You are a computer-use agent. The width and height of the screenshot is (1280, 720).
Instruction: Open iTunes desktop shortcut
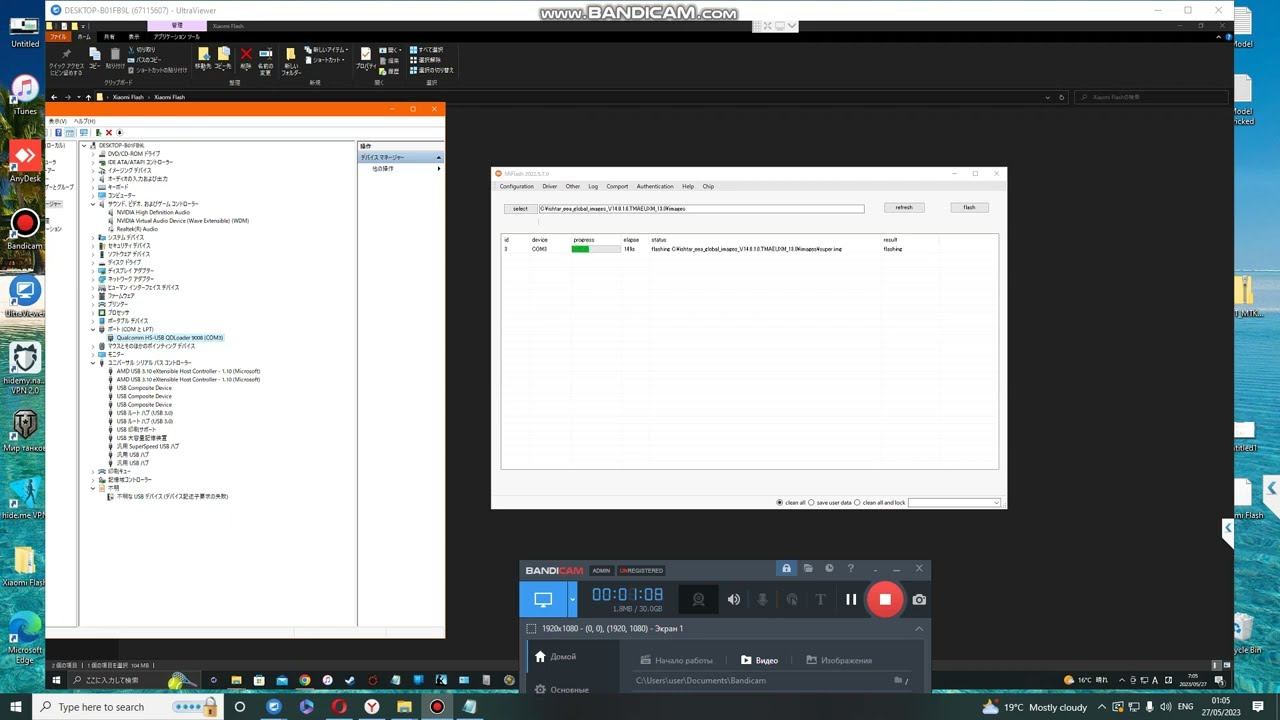[x=25, y=96]
